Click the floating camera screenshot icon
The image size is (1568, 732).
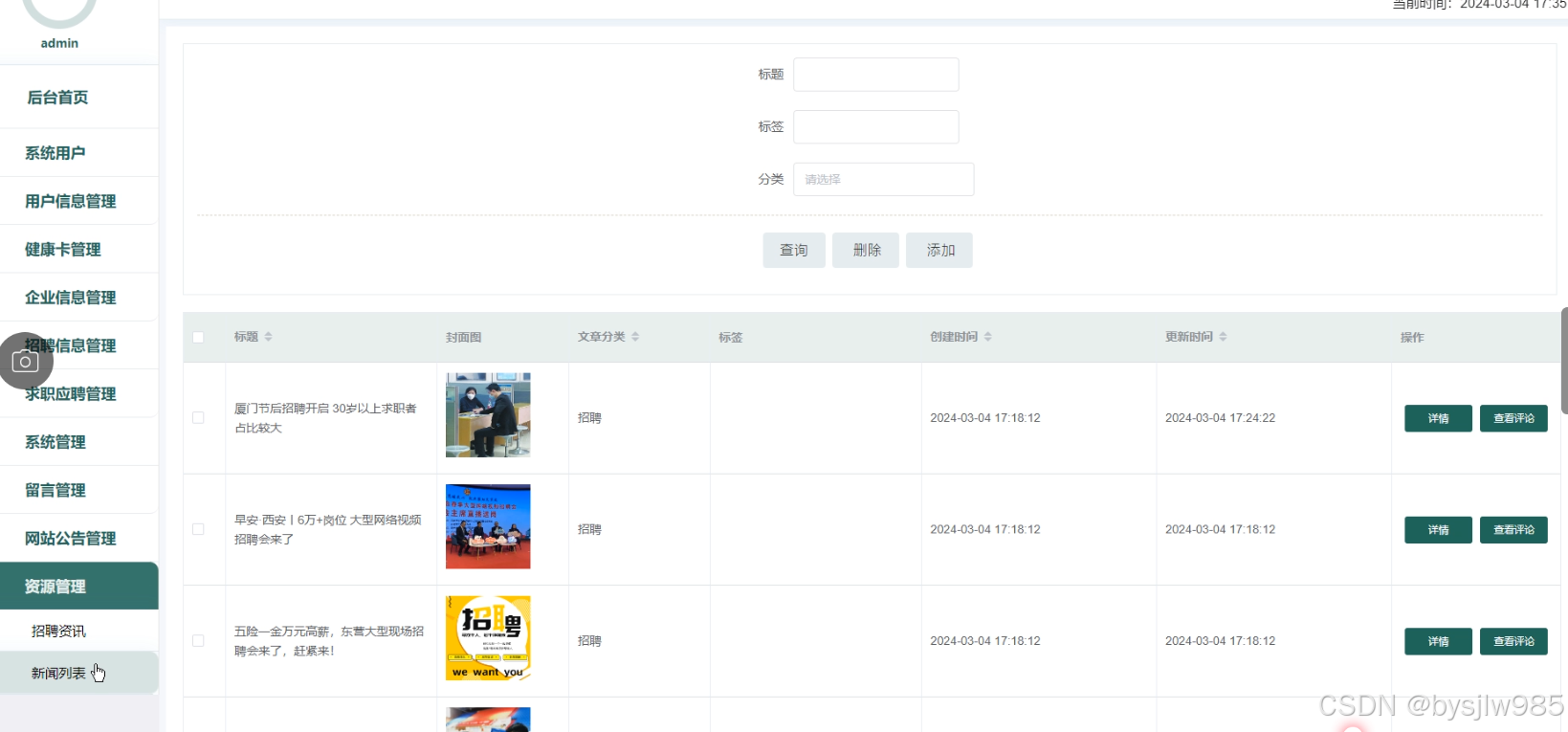(26, 361)
